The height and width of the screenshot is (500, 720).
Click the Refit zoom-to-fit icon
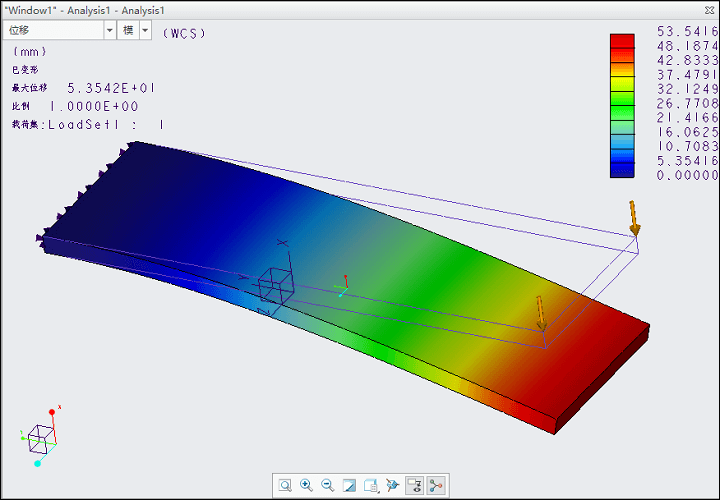coord(285,485)
